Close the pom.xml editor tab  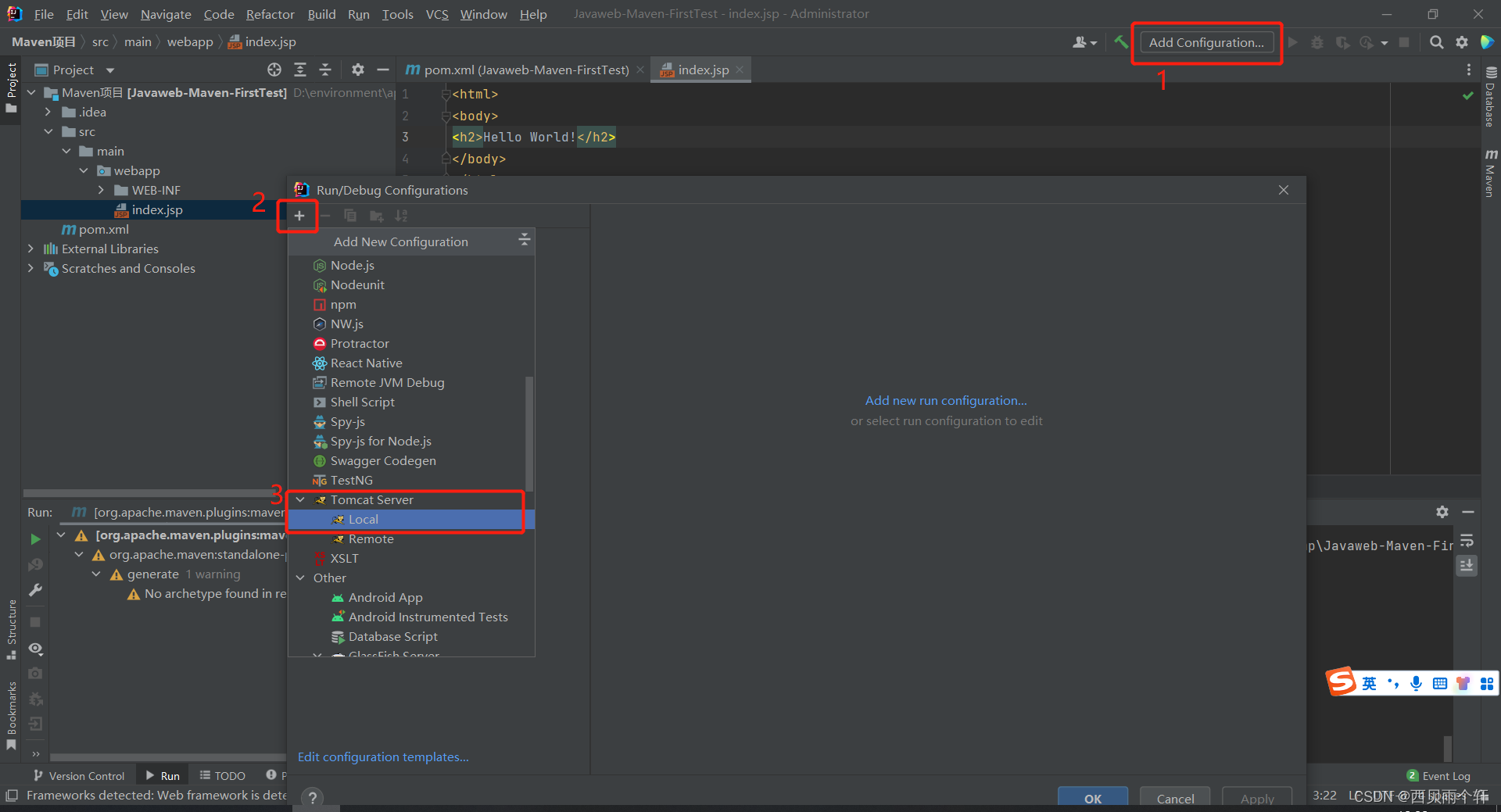640,70
